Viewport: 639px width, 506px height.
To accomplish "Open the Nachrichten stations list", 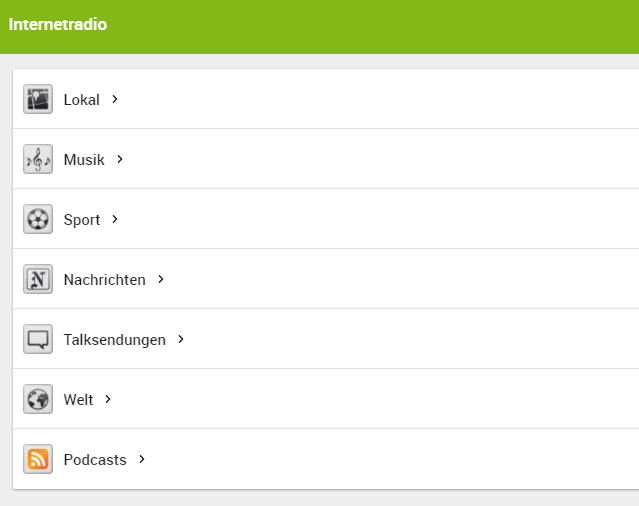I will coord(104,279).
